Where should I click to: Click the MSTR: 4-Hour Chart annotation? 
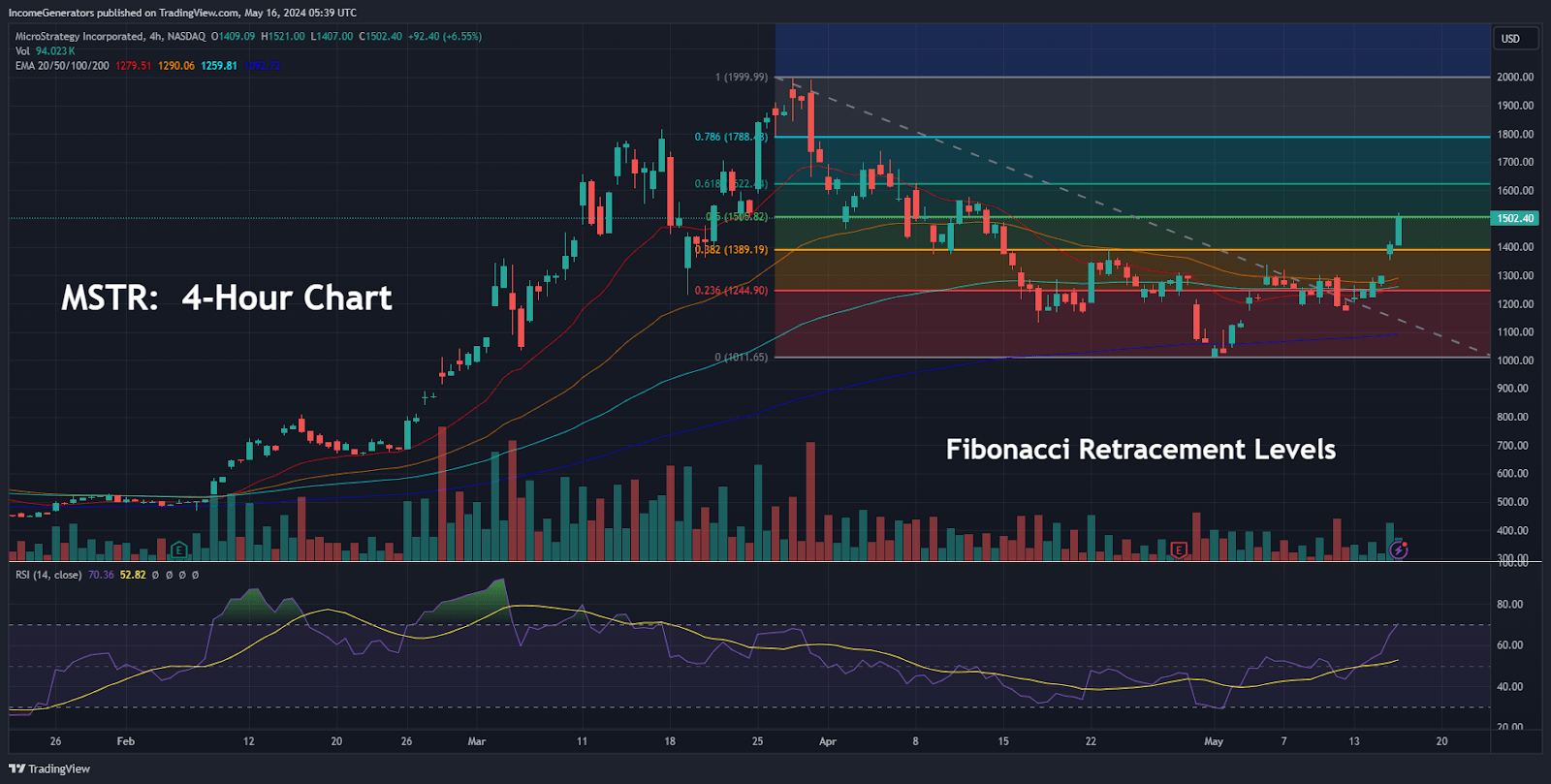coord(227,298)
